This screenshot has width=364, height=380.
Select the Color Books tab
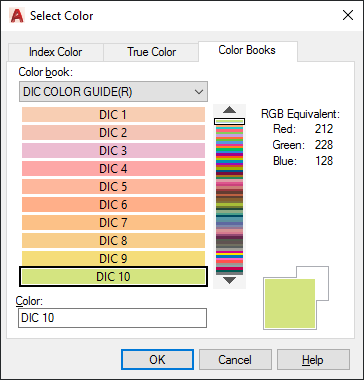pos(247,51)
